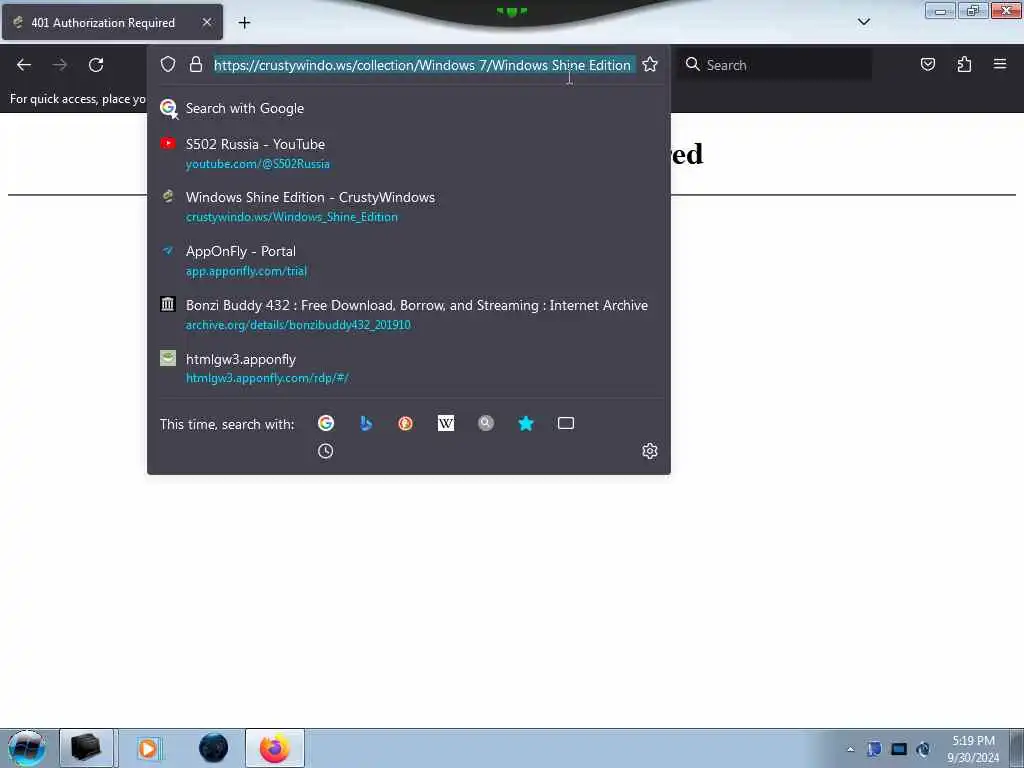This screenshot has width=1024, height=768.
Task: Show hidden system tray icons arrow
Action: (x=850, y=750)
